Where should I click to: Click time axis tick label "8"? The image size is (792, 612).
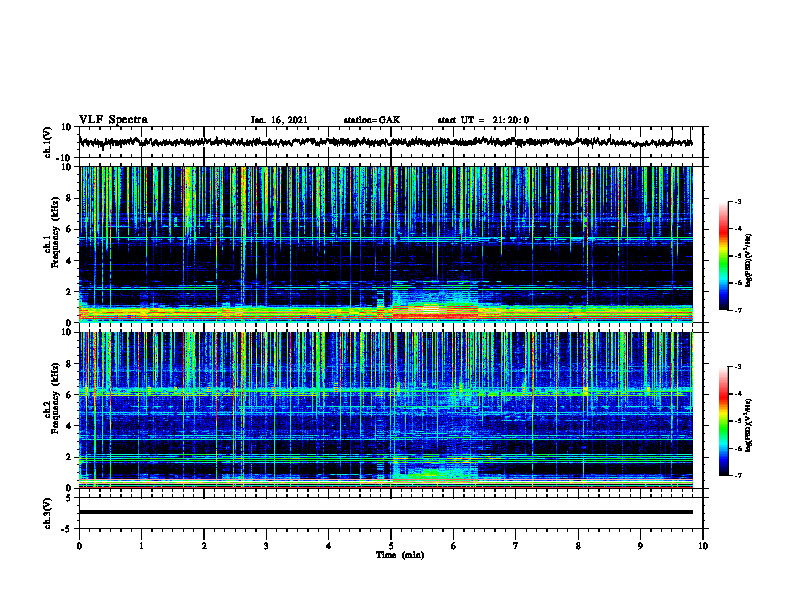click(578, 546)
